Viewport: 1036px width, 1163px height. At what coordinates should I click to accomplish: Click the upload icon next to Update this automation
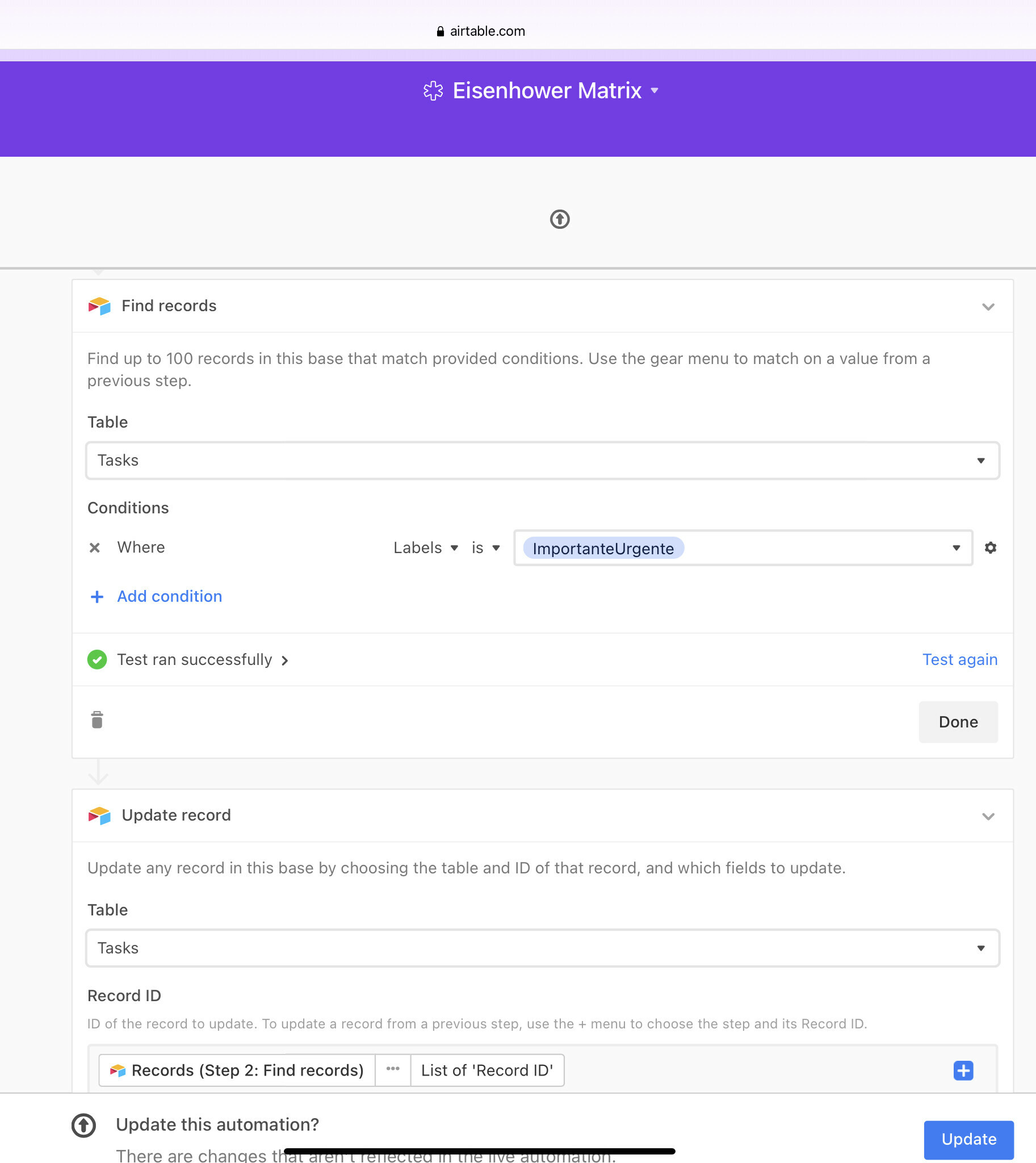click(83, 1126)
